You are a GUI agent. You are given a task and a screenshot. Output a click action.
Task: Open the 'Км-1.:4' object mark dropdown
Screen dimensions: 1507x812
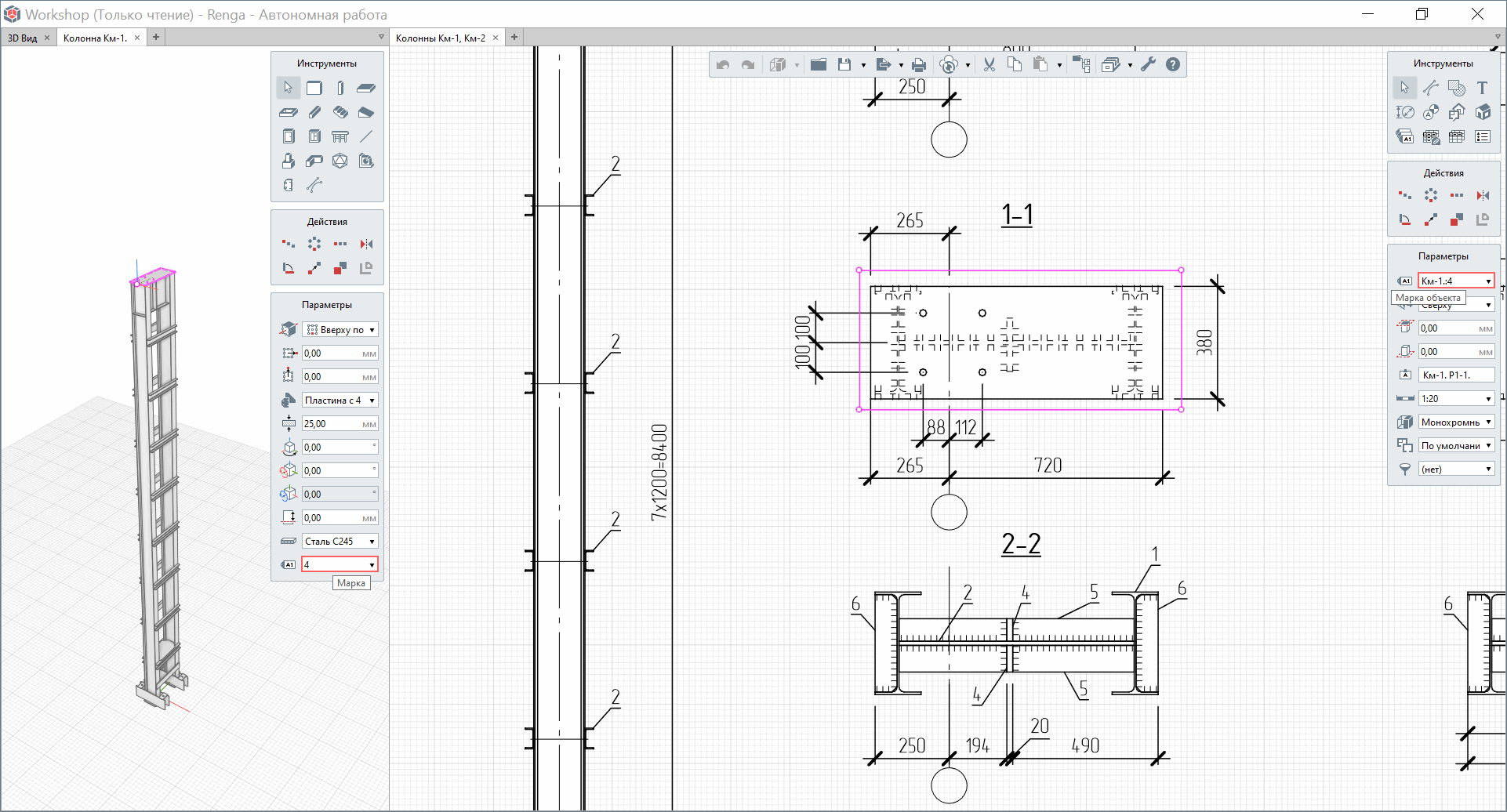click(x=1456, y=281)
